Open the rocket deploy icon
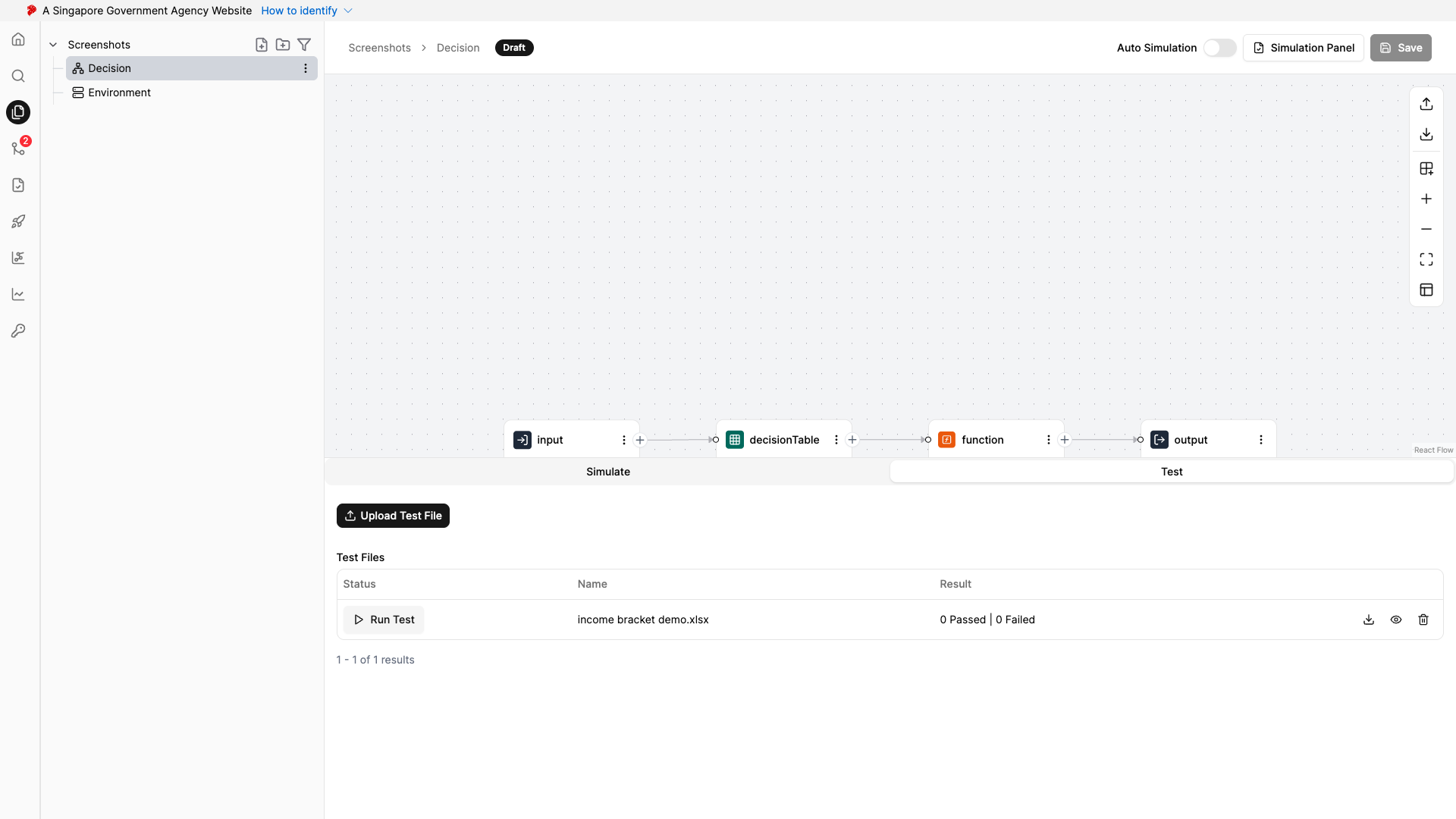Screen dimensions: 1456x819 (x=18, y=221)
